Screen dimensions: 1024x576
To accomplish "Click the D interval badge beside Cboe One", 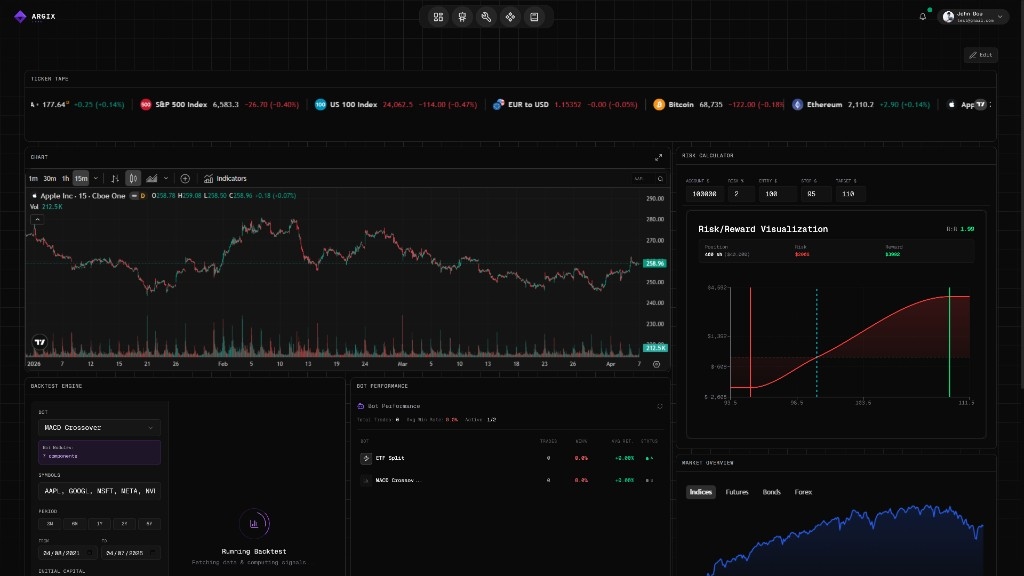I will click(143, 196).
